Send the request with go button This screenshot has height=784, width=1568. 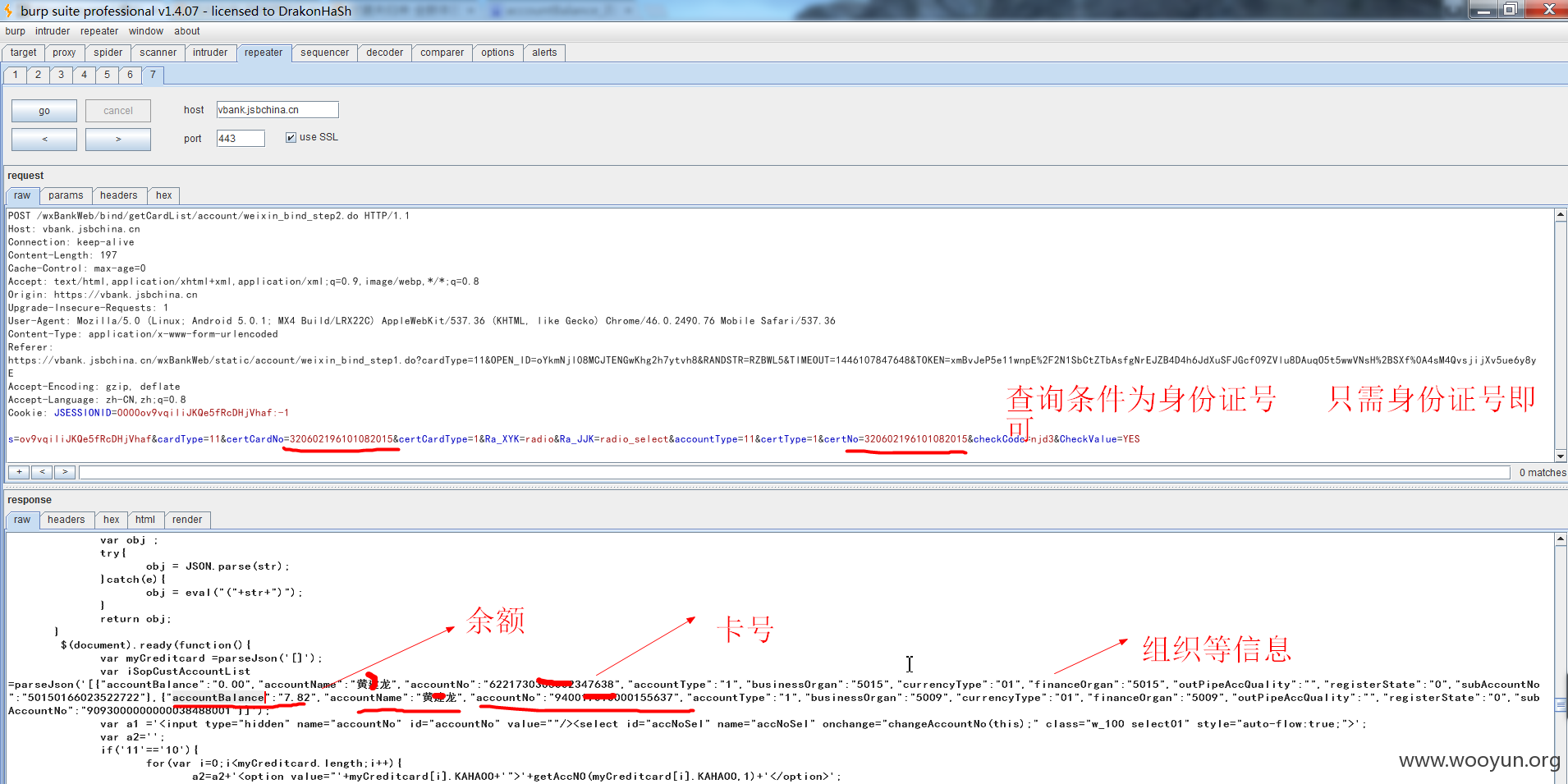coord(44,111)
